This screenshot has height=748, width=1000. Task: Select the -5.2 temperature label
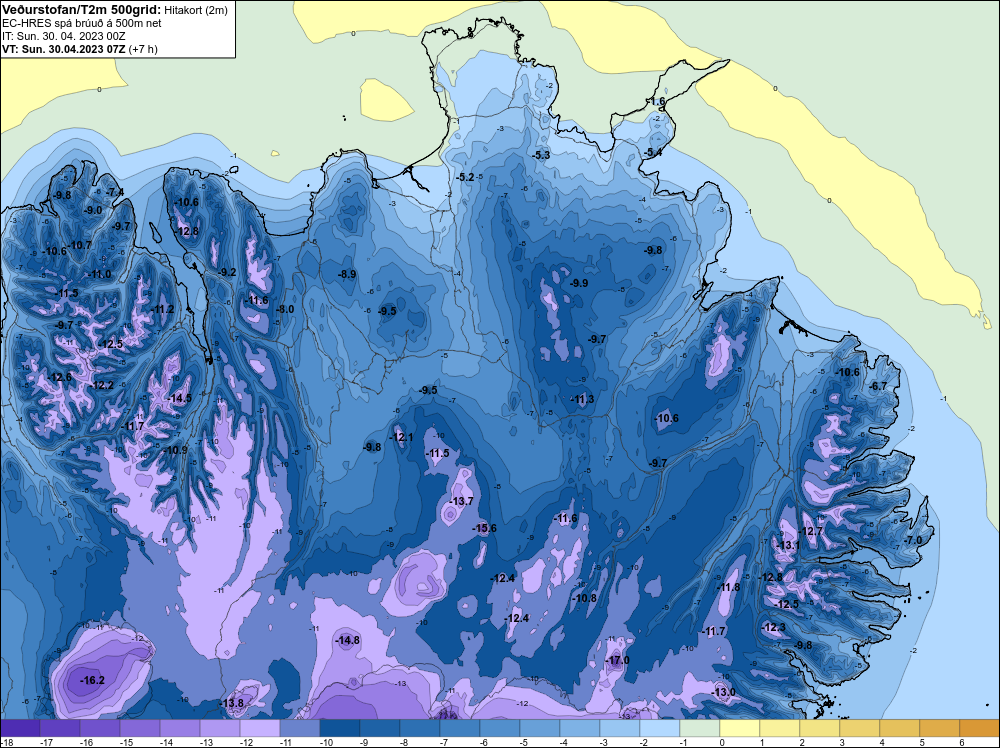[x=466, y=177]
